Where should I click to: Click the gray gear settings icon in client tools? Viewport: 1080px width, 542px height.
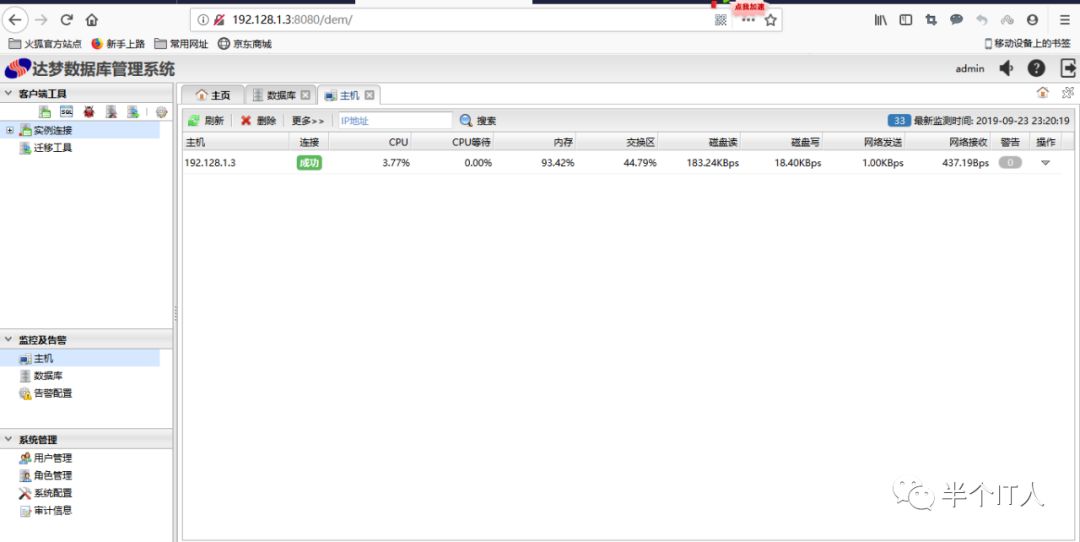point(161,112)
